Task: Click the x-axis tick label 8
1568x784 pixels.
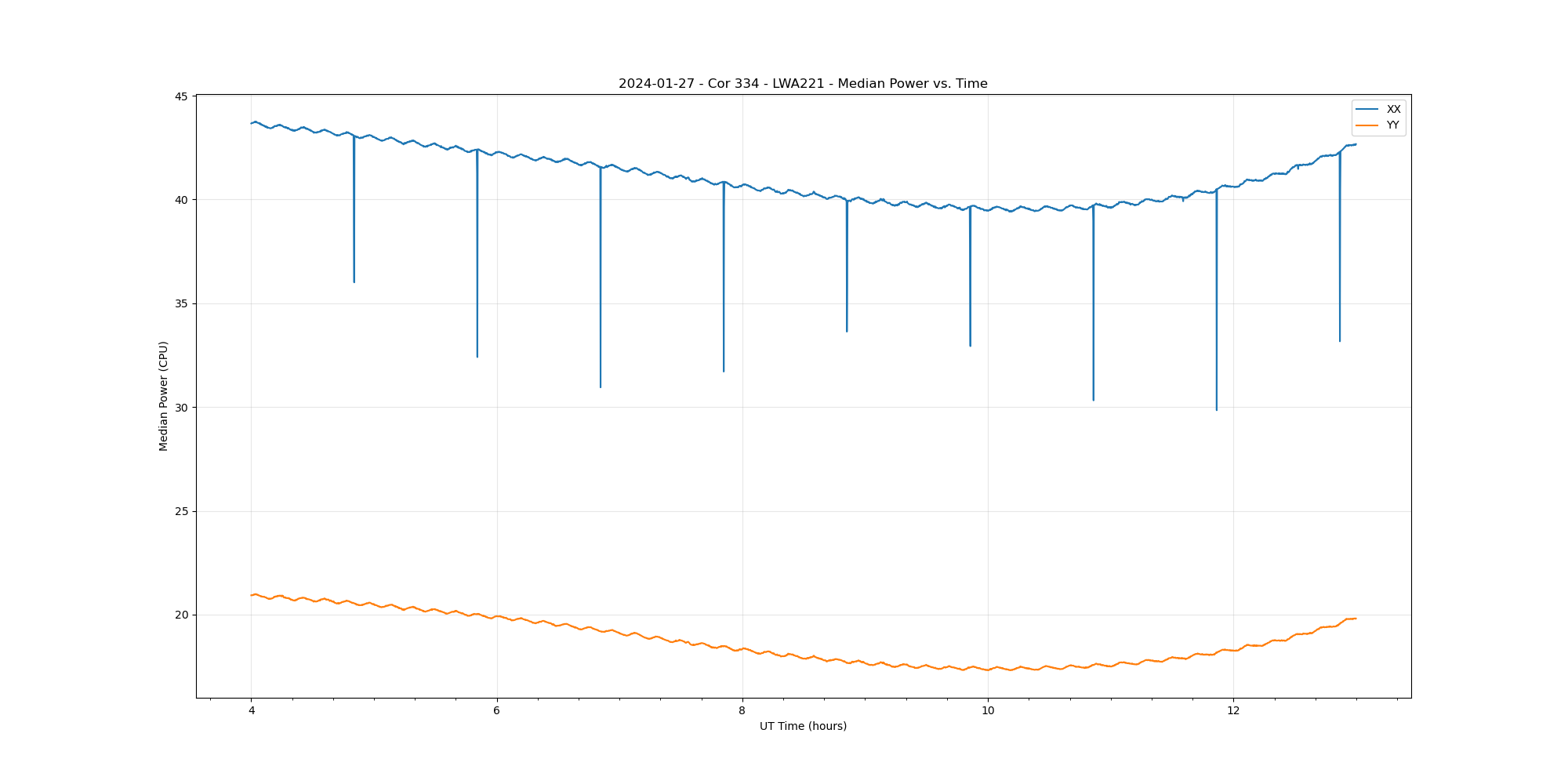Action: tap(742, 711)
